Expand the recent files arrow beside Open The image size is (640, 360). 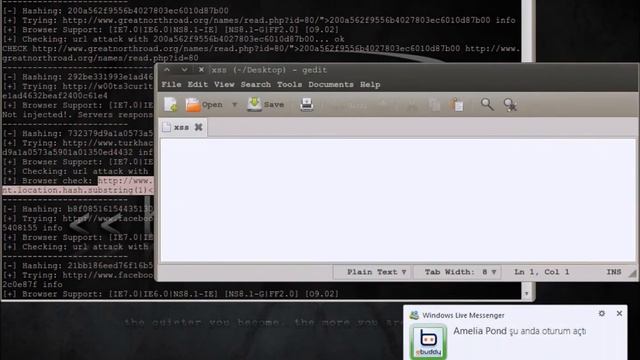coord(234,105)
